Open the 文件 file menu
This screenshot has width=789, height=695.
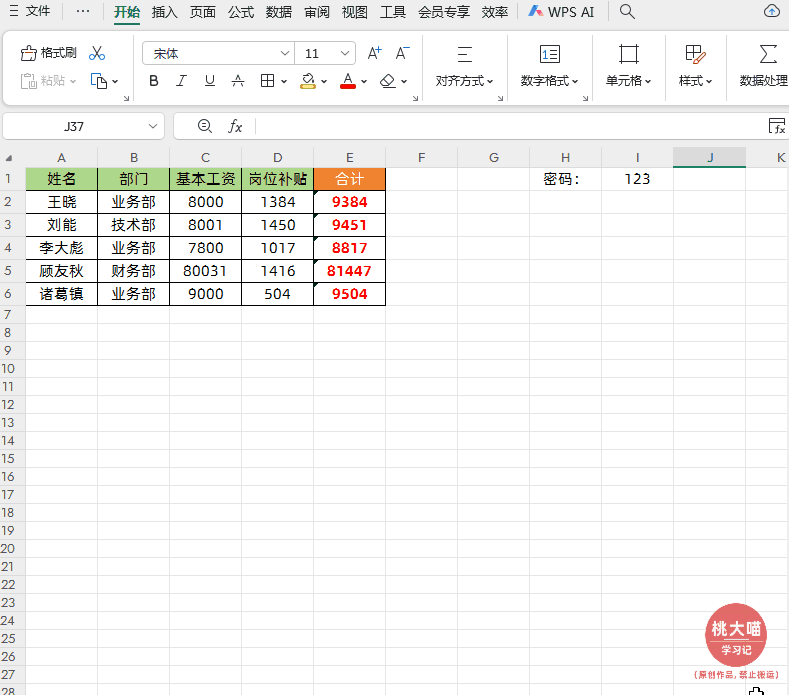[30, 11]
